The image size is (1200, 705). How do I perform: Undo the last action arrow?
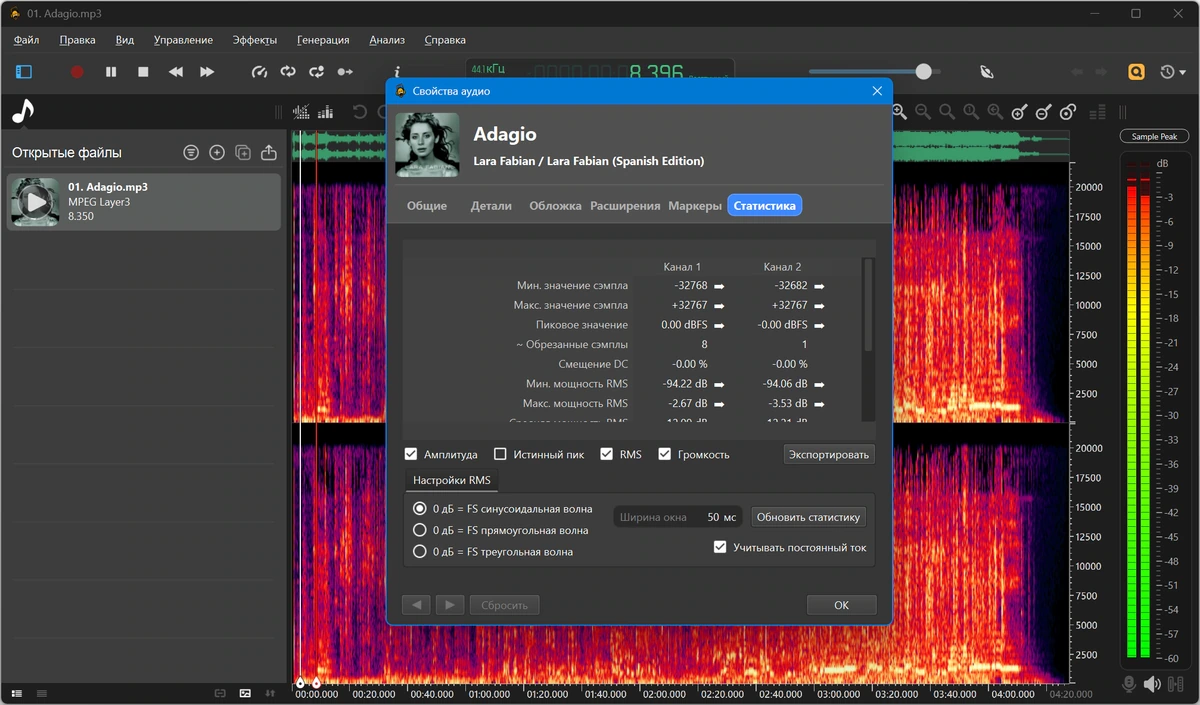361,112
